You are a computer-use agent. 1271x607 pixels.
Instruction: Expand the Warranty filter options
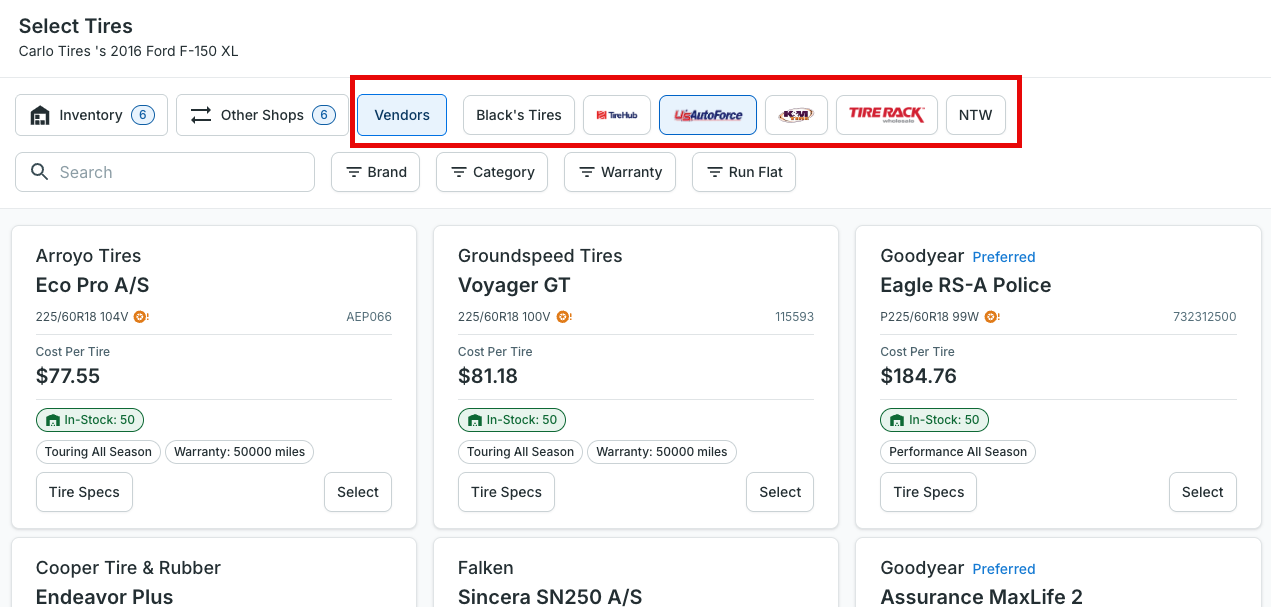(x=620, y=172)
